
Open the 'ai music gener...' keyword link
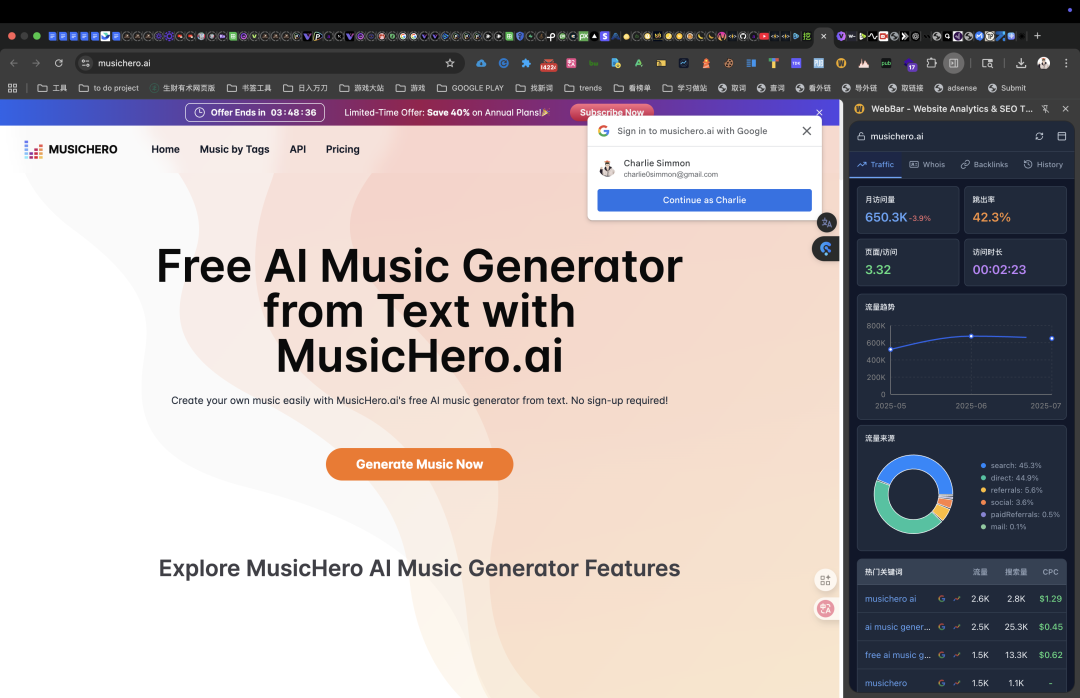tap(897, 627)
